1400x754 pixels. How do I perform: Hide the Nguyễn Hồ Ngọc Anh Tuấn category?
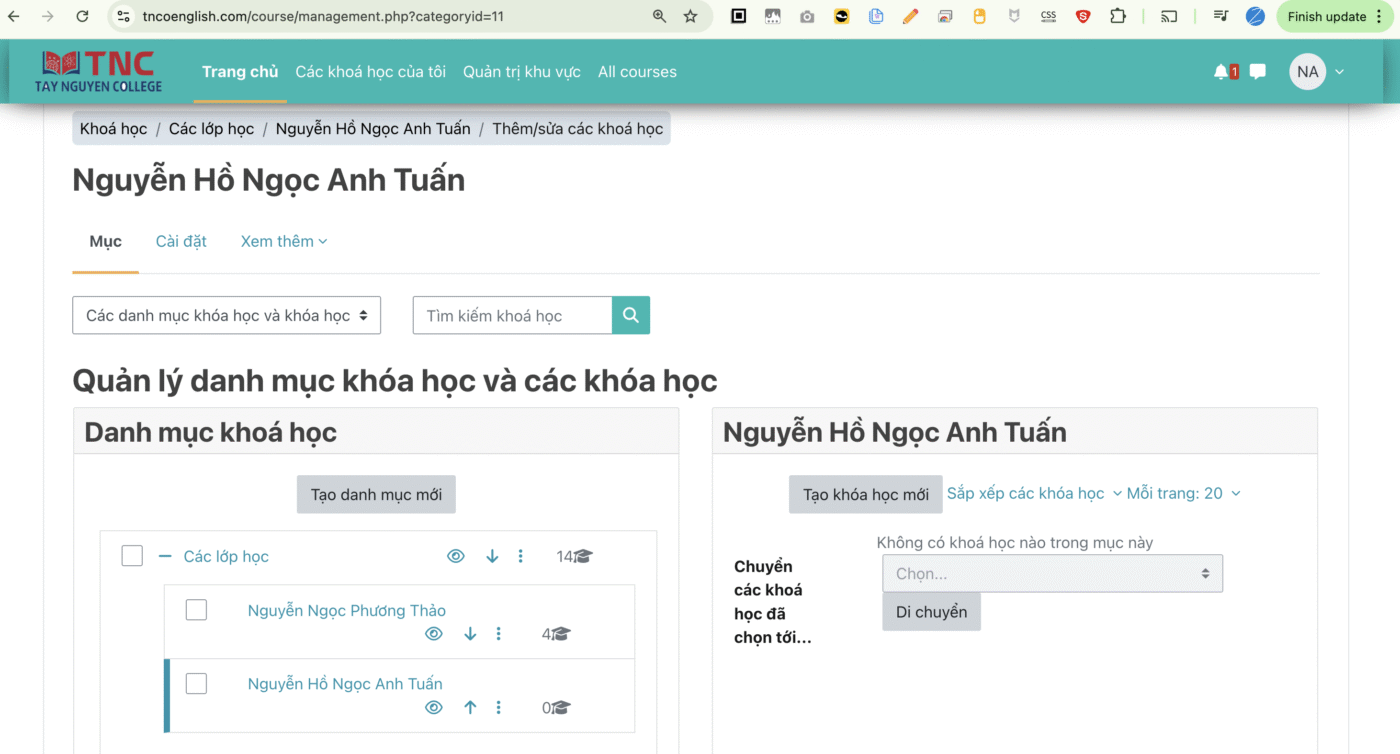point(433,708)
